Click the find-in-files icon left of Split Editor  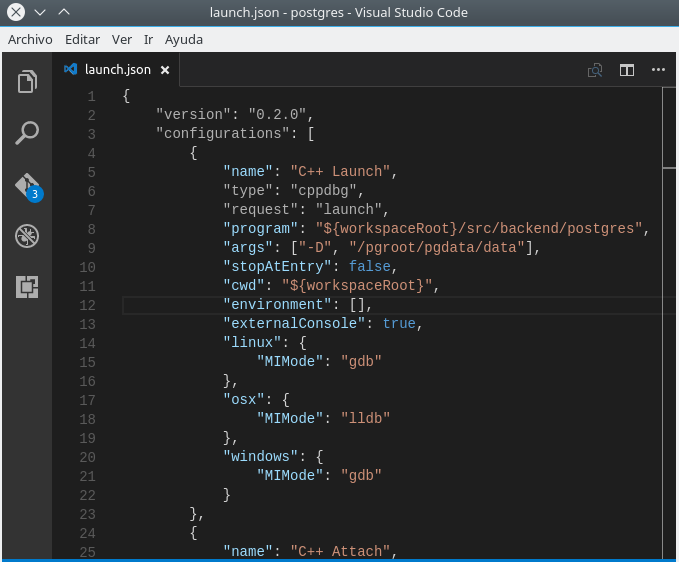click(595, 70)
